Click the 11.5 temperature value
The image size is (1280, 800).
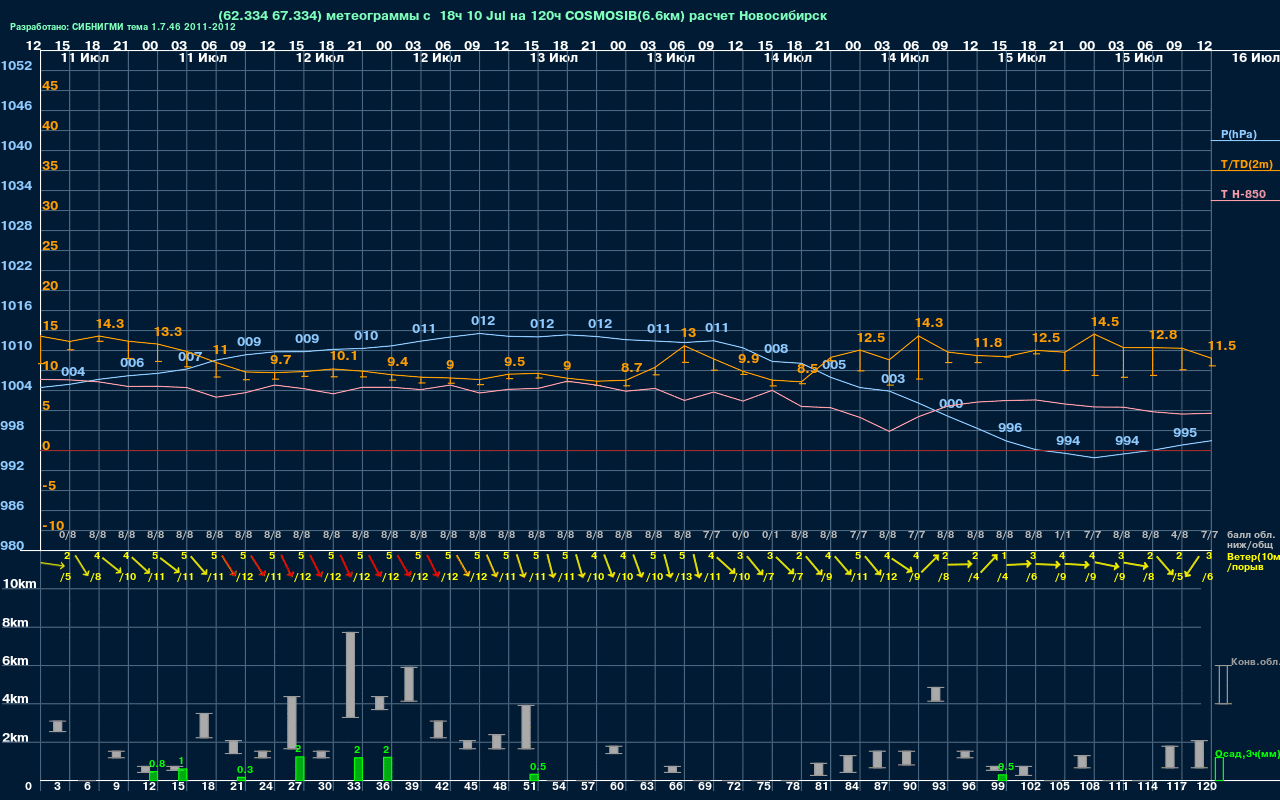pos(1222,345)
